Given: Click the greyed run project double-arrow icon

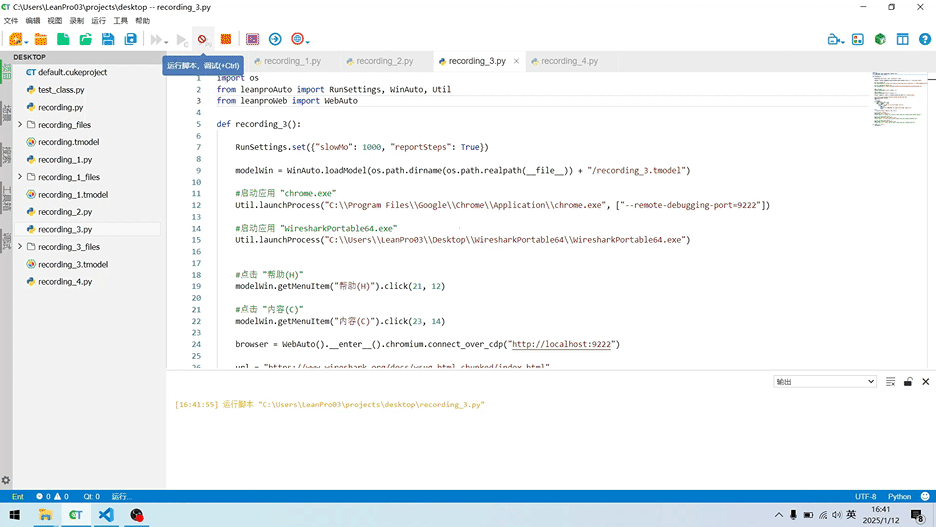Looking at the screenshot, I should coord(156,39).
